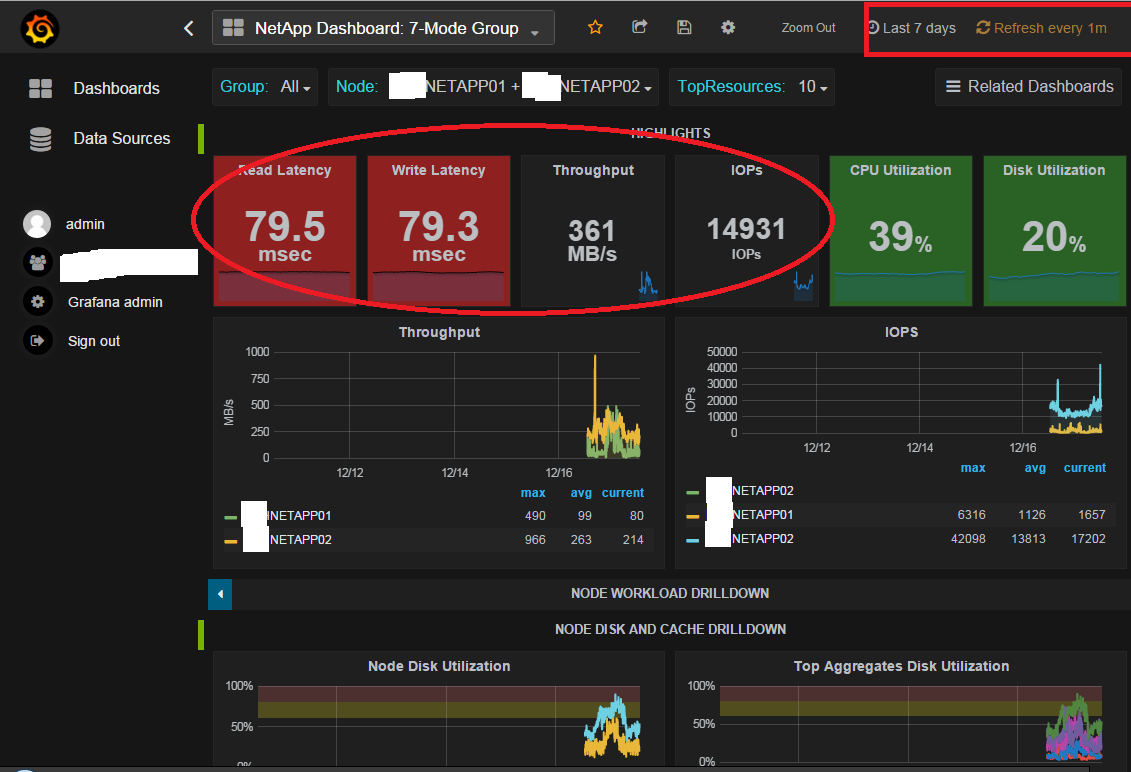The height and width of the screenshot is (772, 1131).
Task: Click the share dashboard icon
Action: [x=640, y=28]
